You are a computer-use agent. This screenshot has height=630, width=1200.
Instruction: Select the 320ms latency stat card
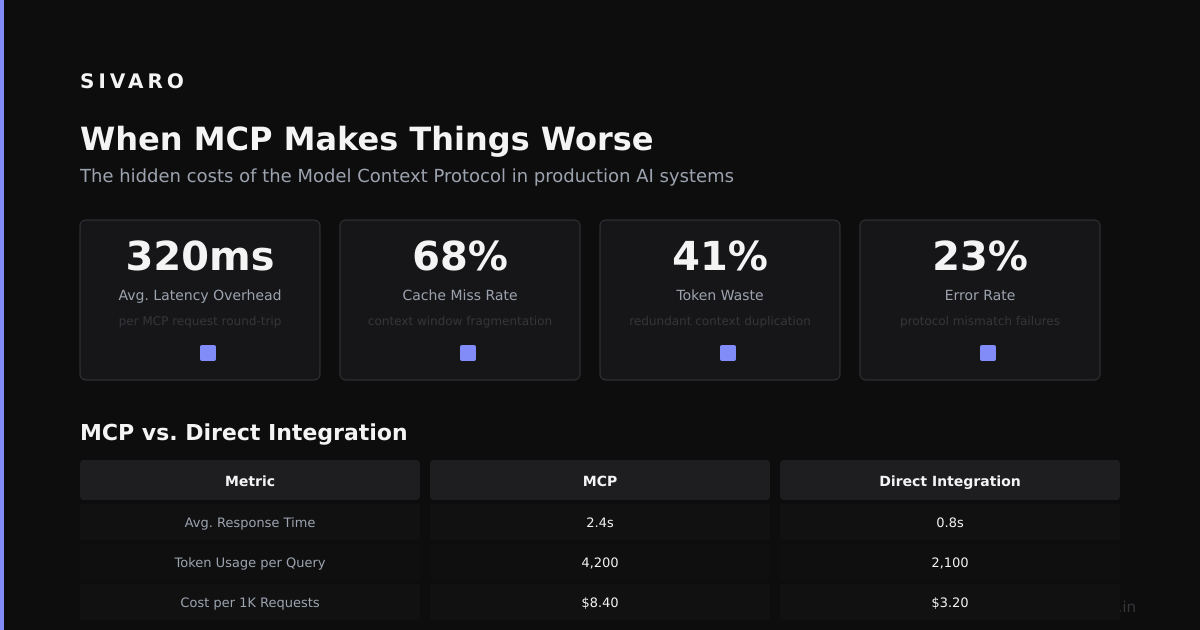pyautogui.click(x=200, y=300)
